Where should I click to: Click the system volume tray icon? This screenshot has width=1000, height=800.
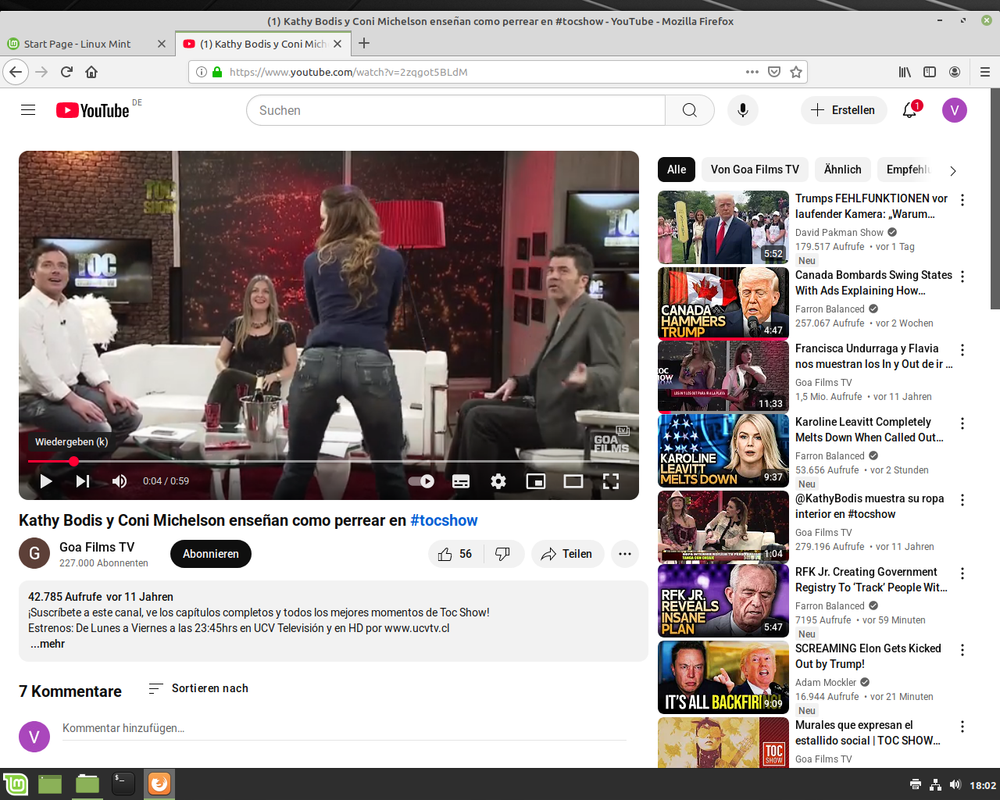point(955,785)
